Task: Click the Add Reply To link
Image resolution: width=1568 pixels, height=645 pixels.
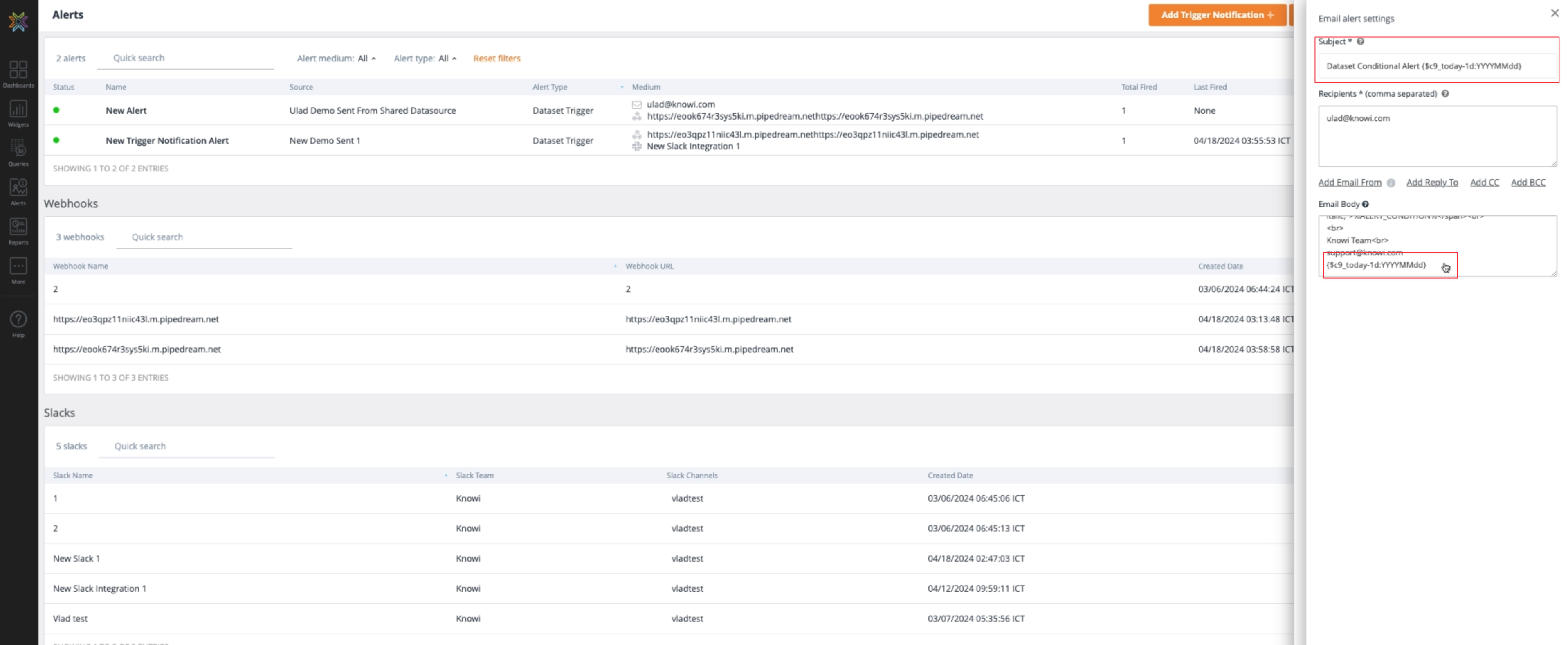Action: pyautogui.click(x=1432, y=182)
